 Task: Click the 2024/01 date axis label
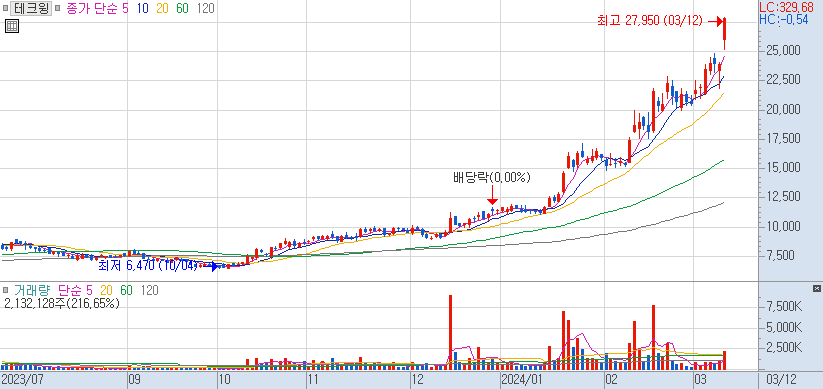coord(522,379)
